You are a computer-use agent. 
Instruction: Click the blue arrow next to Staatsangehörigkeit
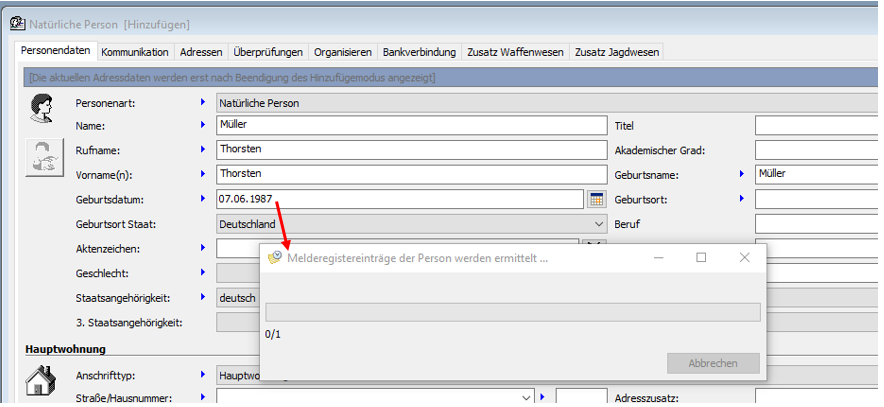202,297
